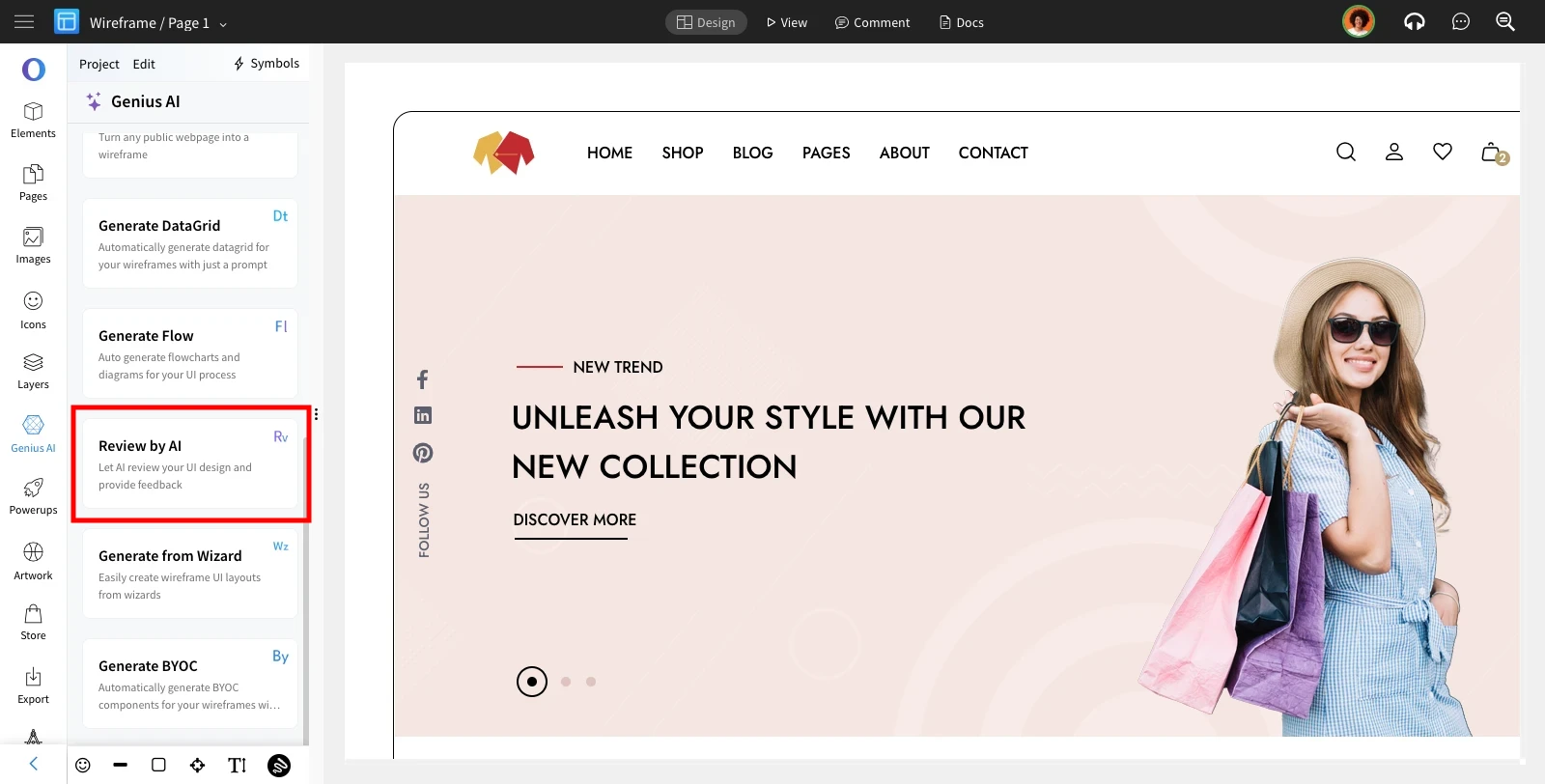The width and height of the screenshot is (1545, 784).
Task: Select the second carousel dot
Action: tap(566, 682)
